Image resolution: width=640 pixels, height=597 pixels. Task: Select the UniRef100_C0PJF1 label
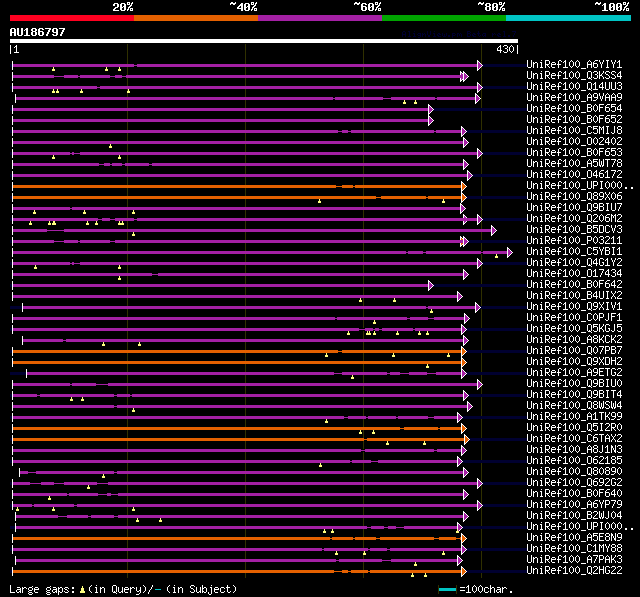[x=574, y=318]
